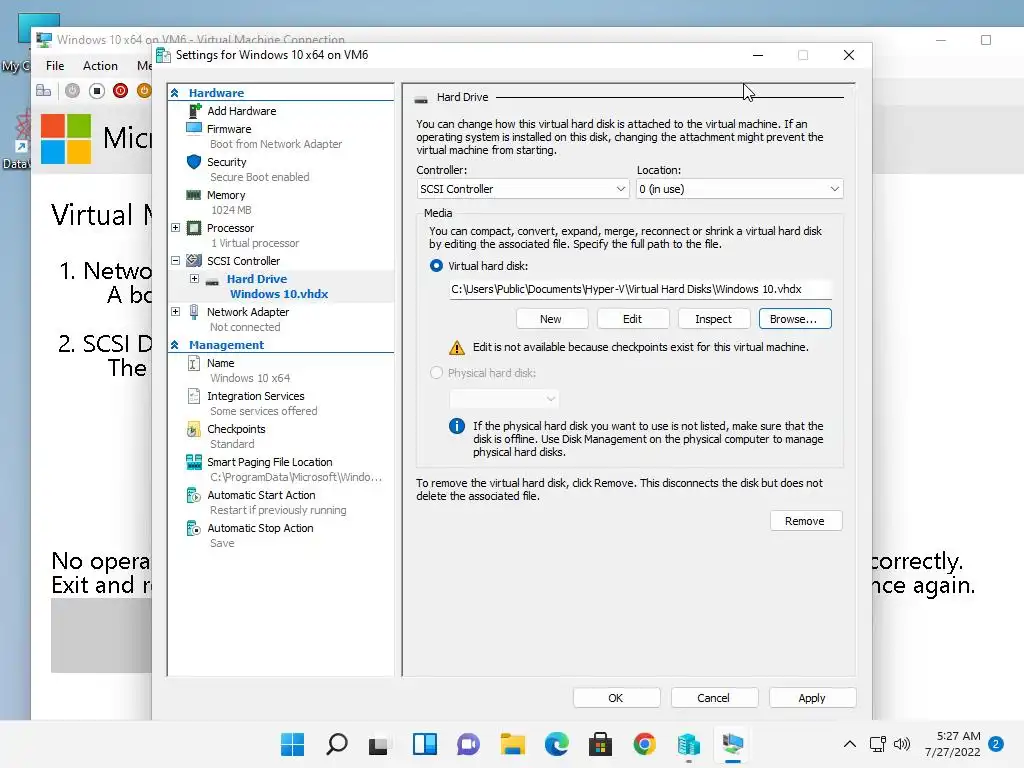This screenshot has width=1024, height=768.
Task: Click the SCSI Controller icon
Action: pos(194,261)
